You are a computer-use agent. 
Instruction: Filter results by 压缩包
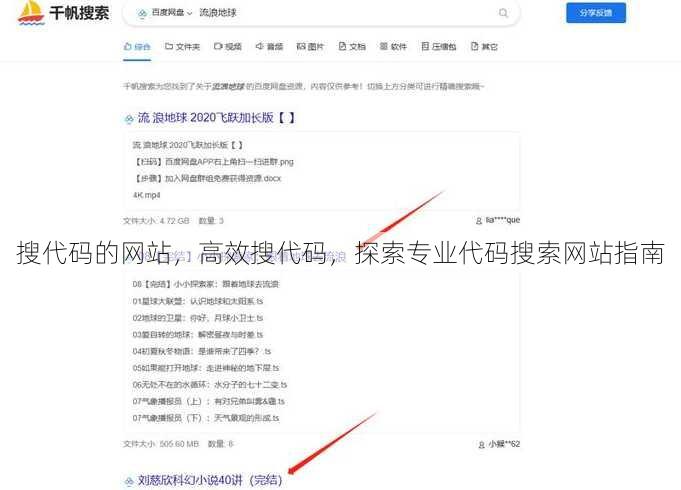[x=439, y=46]
